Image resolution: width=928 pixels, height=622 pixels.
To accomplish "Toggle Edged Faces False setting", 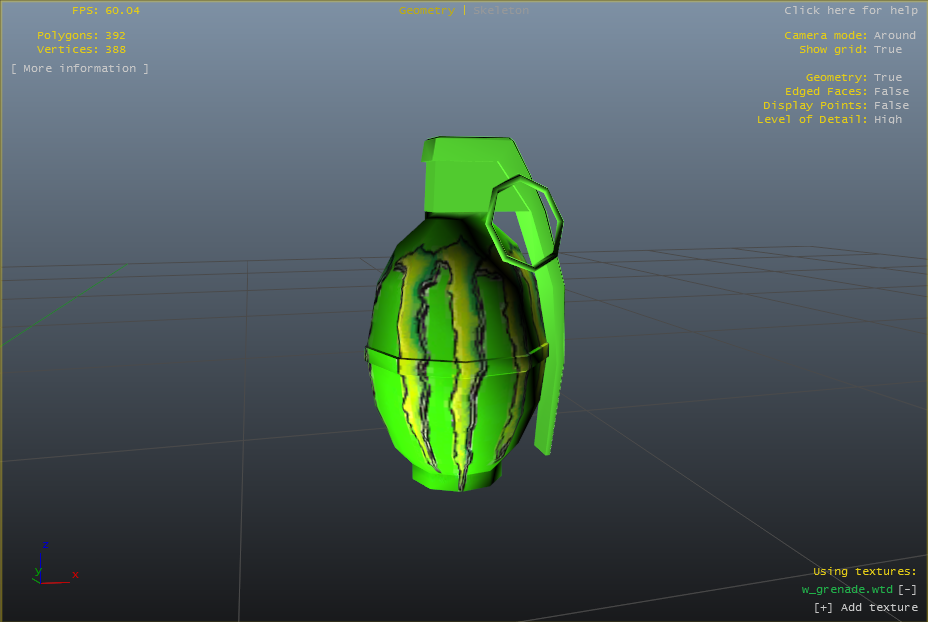I will pos(891,92).
